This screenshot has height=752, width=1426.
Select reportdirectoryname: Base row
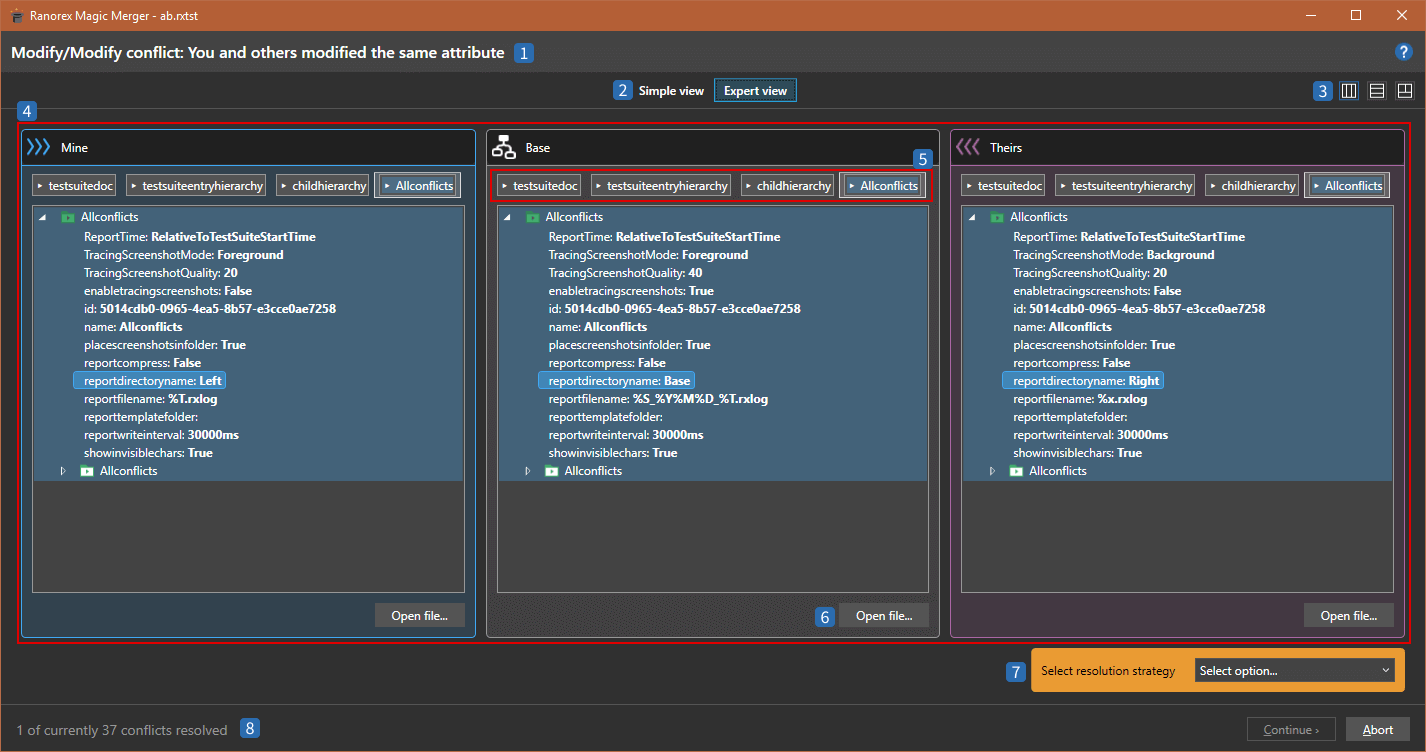tap(617, 381)
